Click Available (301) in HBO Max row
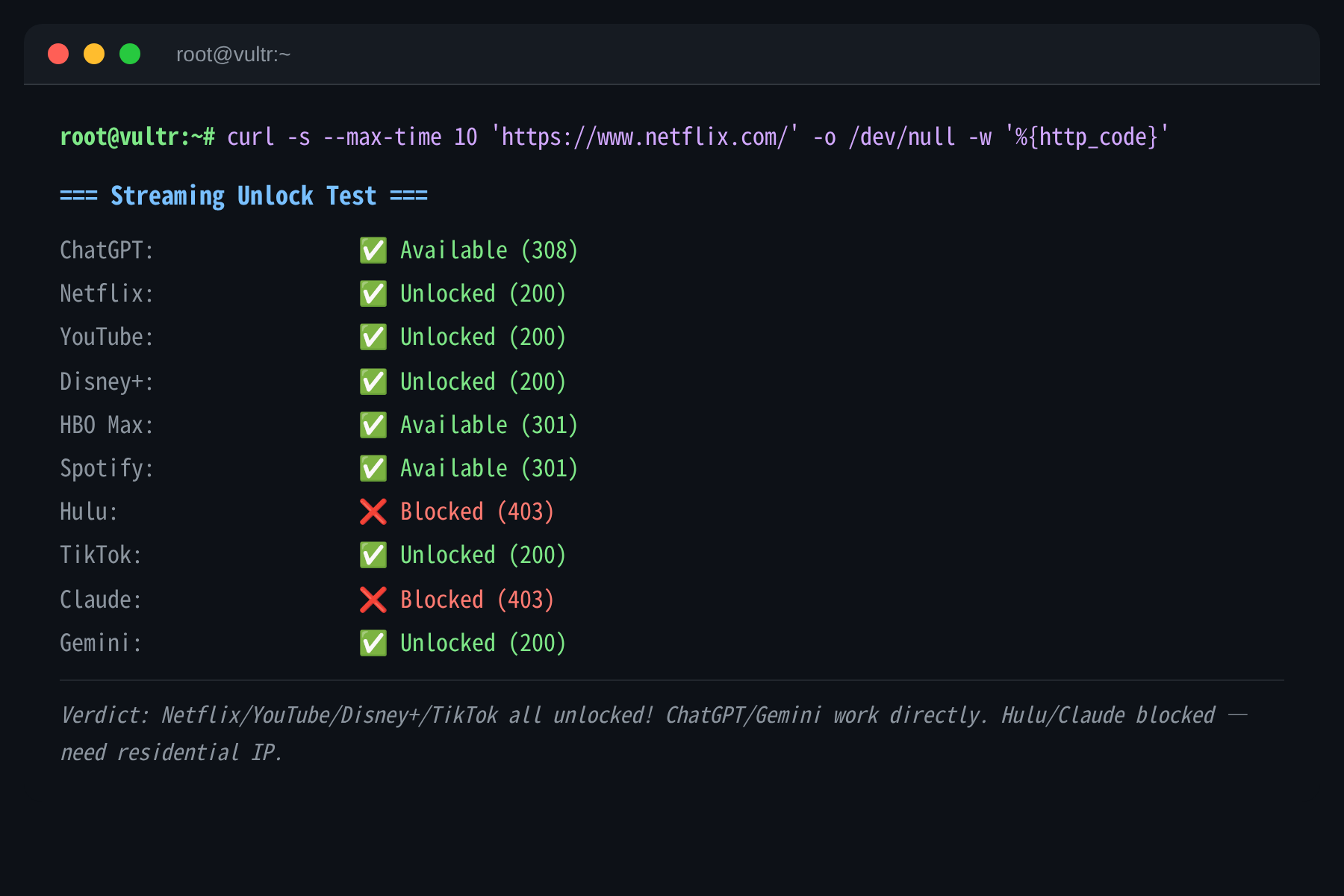The height and width of the screenshot is (896, 1344). tap(489, 425)
